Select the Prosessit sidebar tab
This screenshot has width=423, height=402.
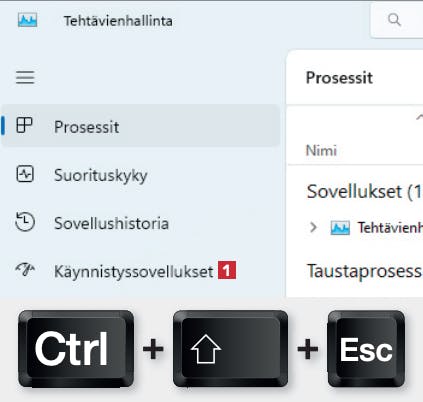[x=141, y=126]
